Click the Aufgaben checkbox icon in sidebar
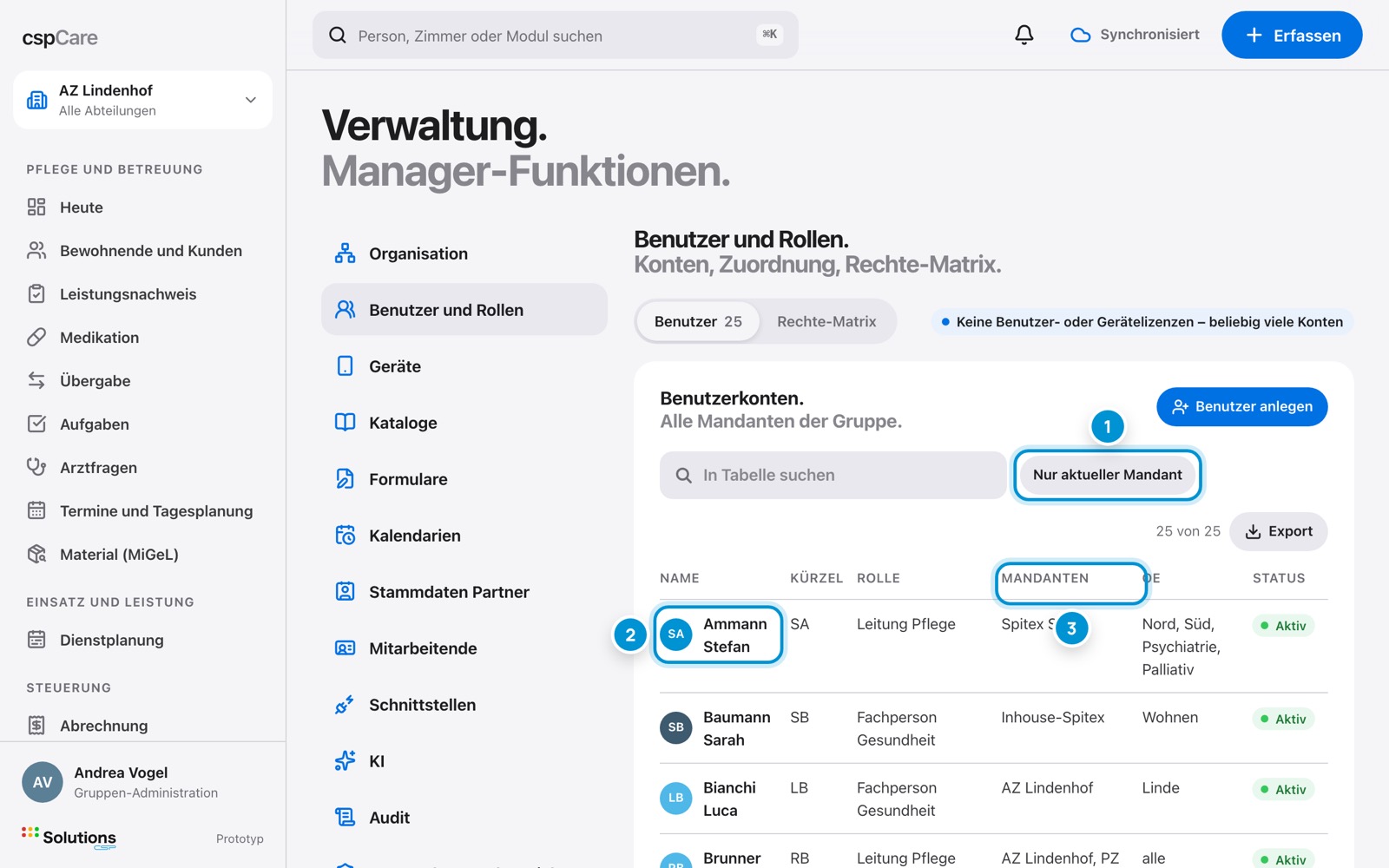Screen dimensions: 1389x868 click(36, 424)
